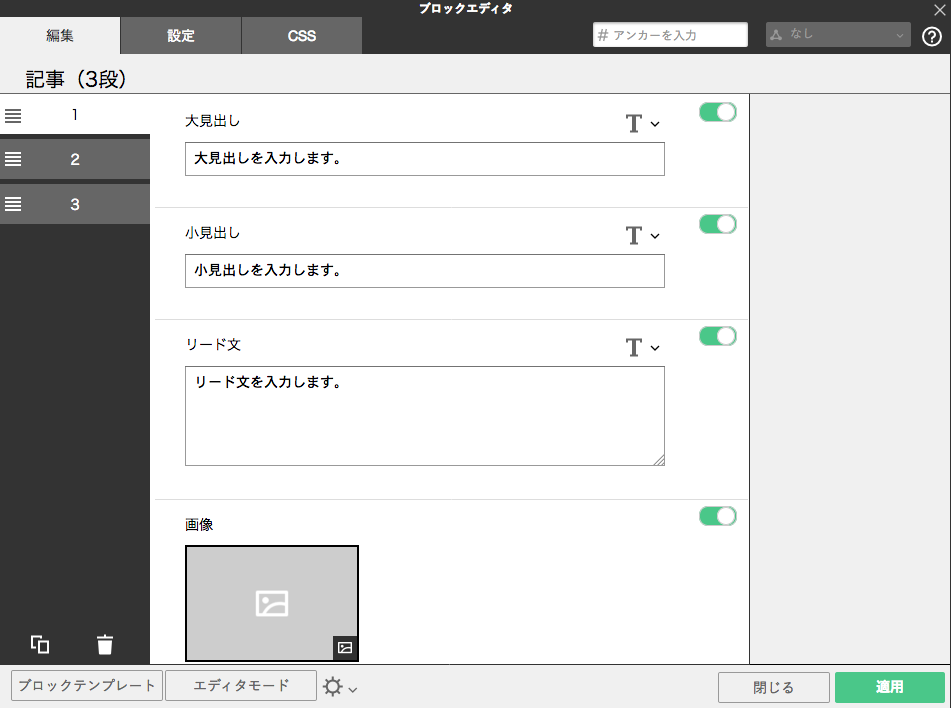Click the 閉じる button
The height and width of the screenshot is (708, 951).
tap(773, 687)
